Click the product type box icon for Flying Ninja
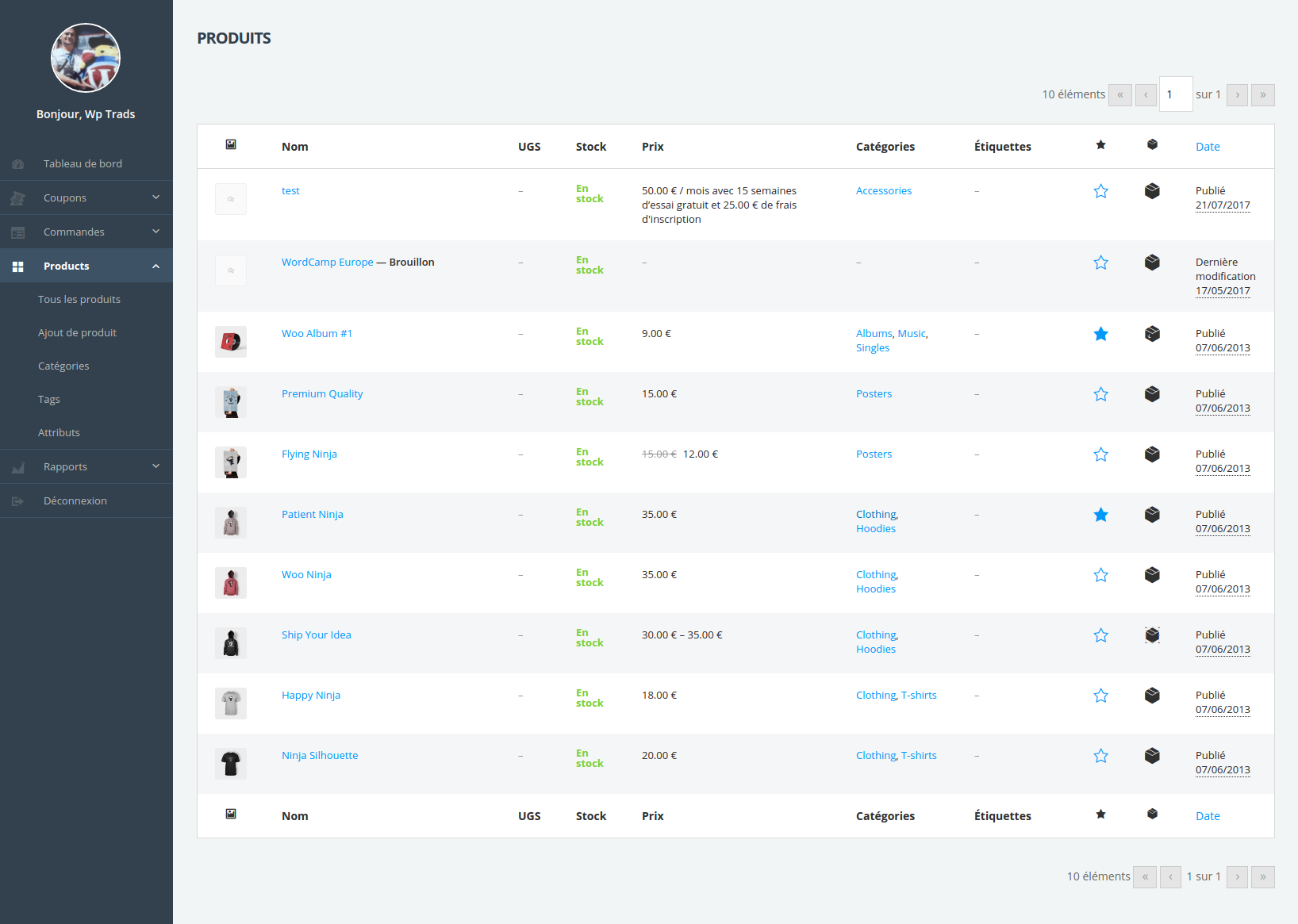The height and width of the screenshot is (924, 1298). click(1152, 454)
